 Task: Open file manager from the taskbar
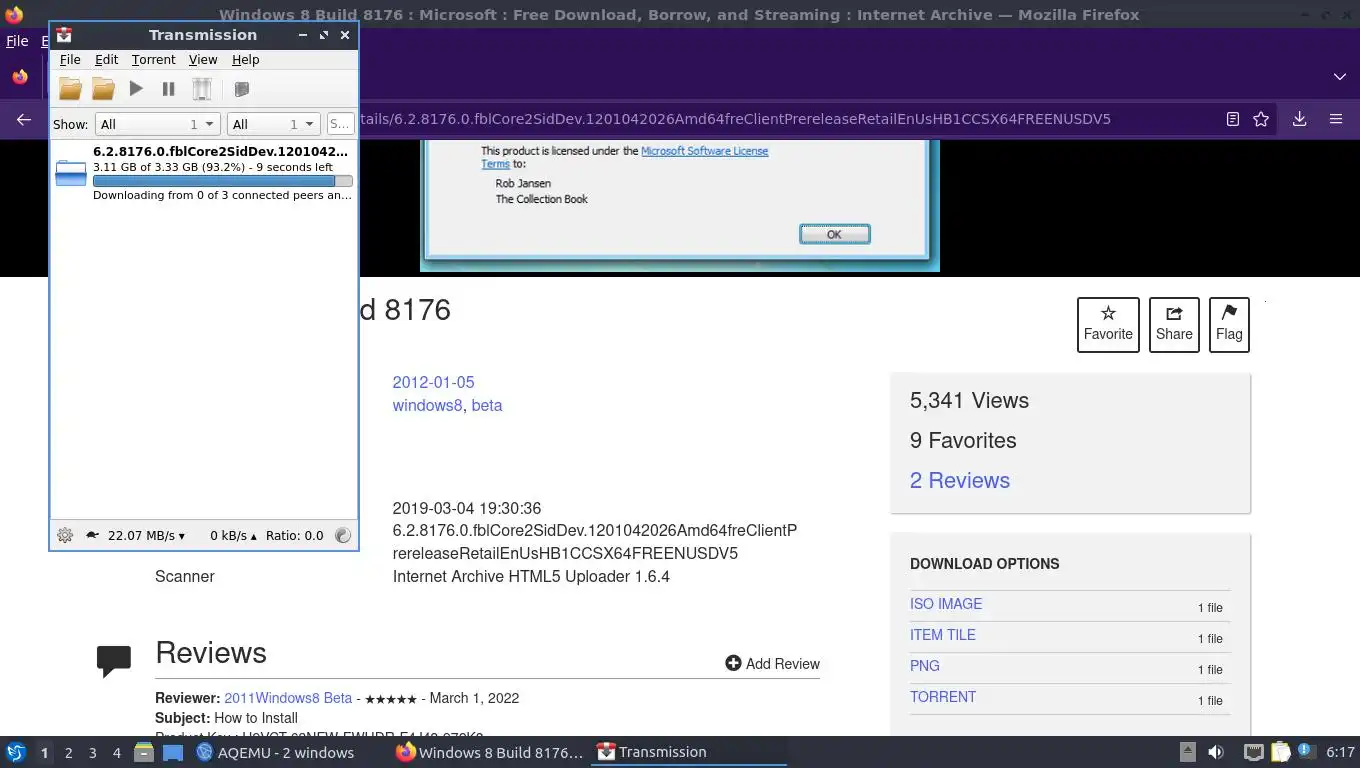pos(144,752)
